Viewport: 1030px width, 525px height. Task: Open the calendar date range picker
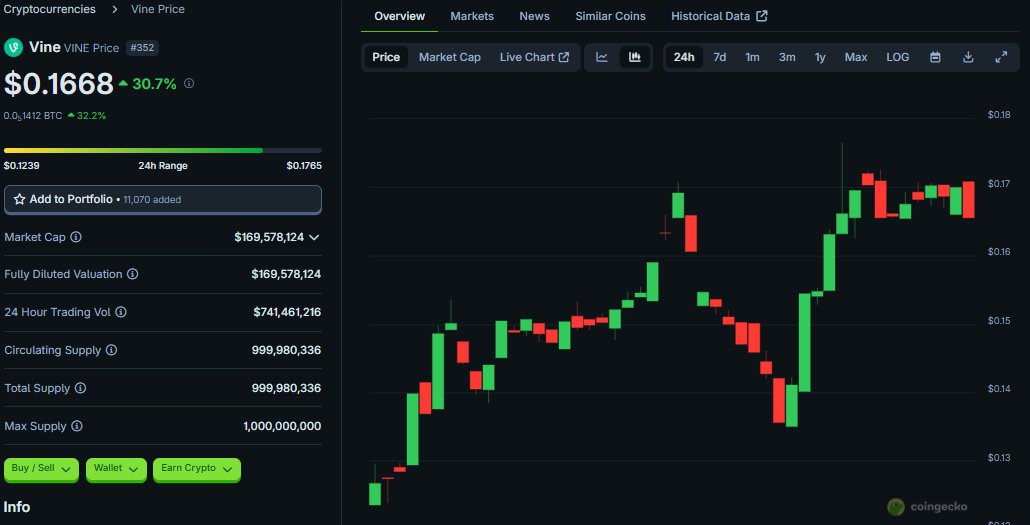click(935, 57)
